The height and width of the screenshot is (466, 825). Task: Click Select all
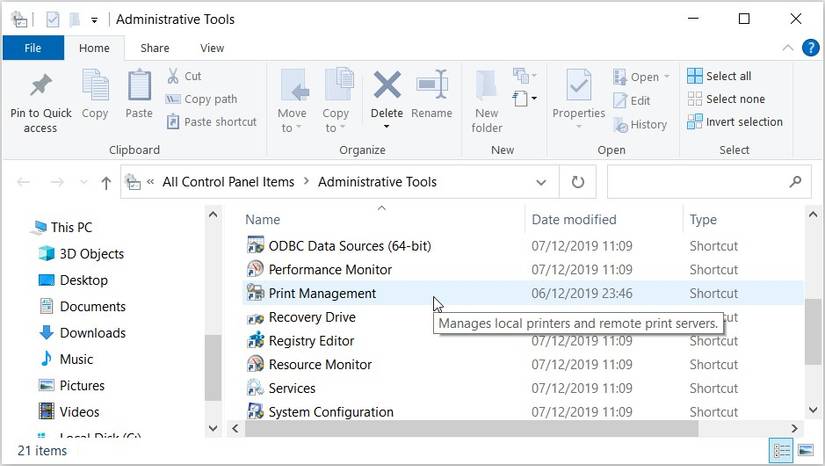(719, 76)
